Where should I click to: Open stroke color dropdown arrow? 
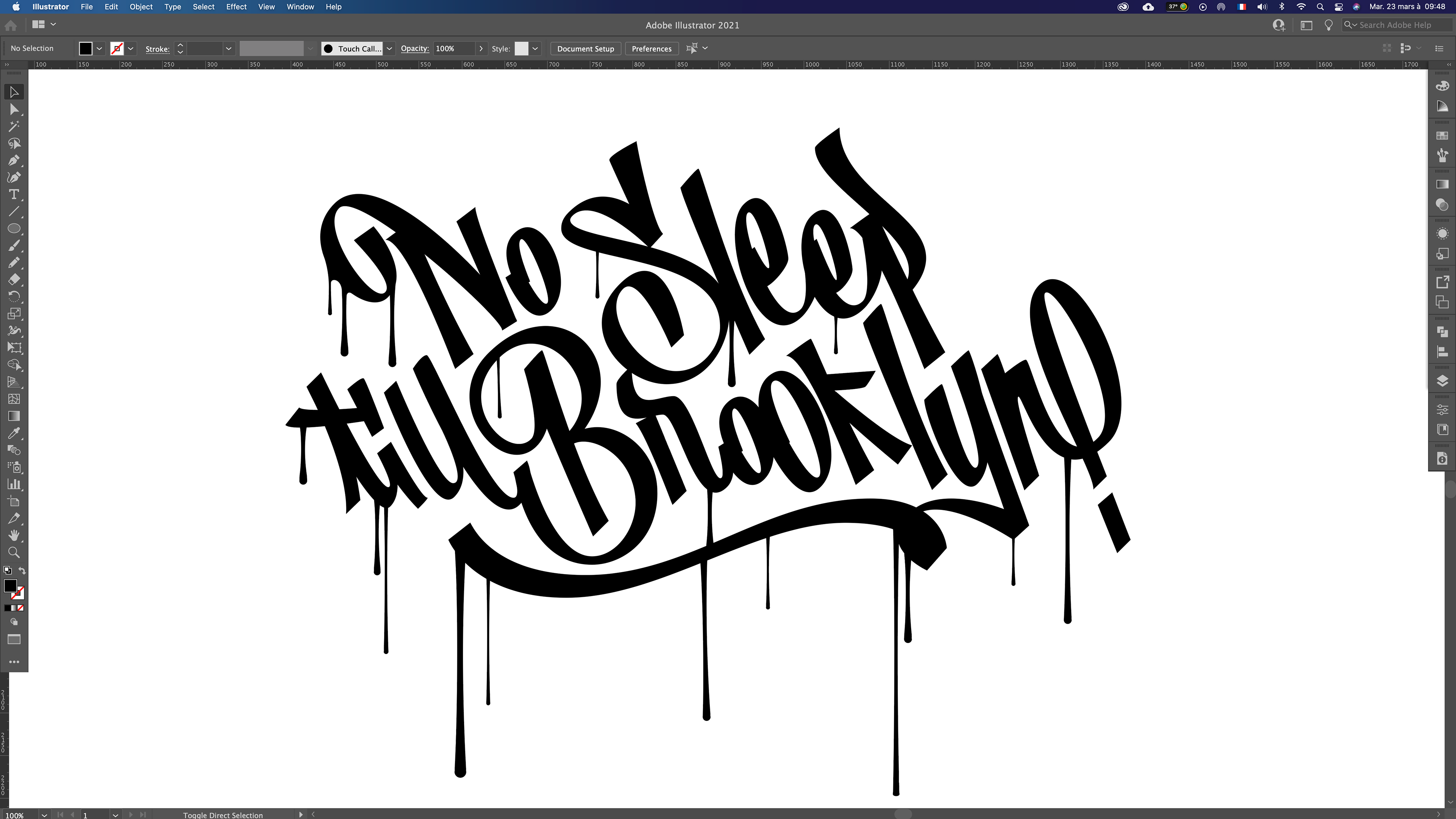[130, 49]
